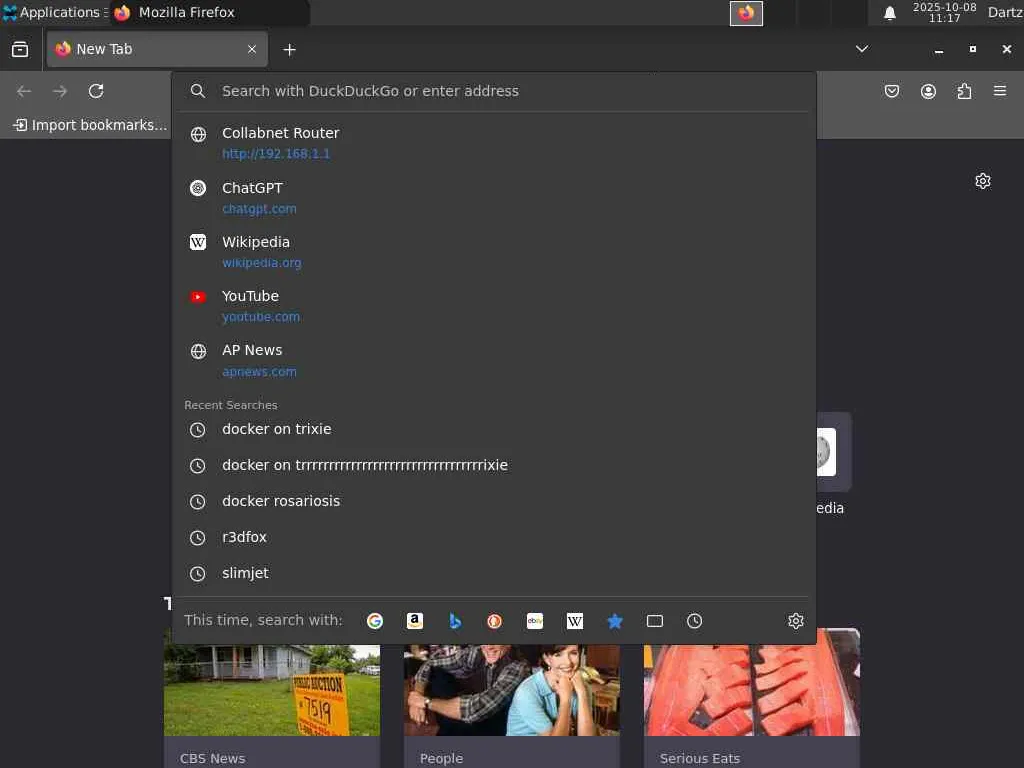This screenshot has height=768, width=1024.
Task: Click the globe icon beside Collabnet Router
Action: pyautogui.click(x=198, y=135)
